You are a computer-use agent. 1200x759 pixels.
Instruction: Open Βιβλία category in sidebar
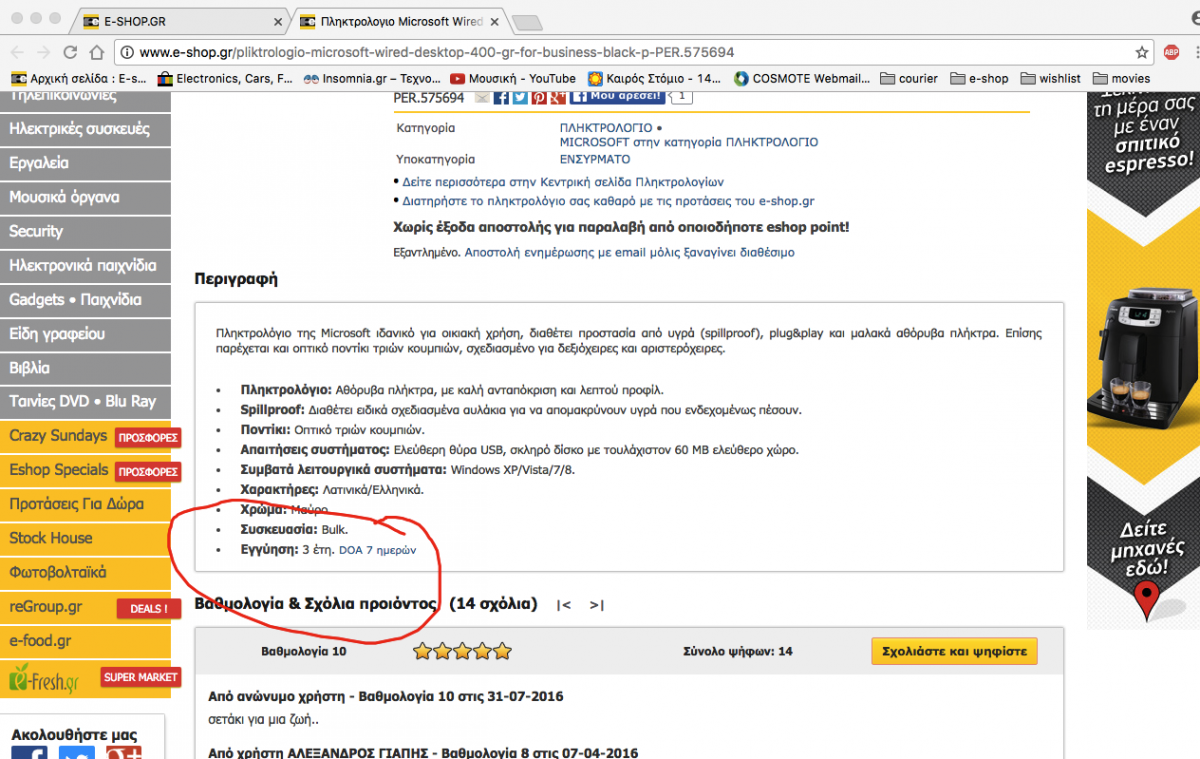click(85, 368)
